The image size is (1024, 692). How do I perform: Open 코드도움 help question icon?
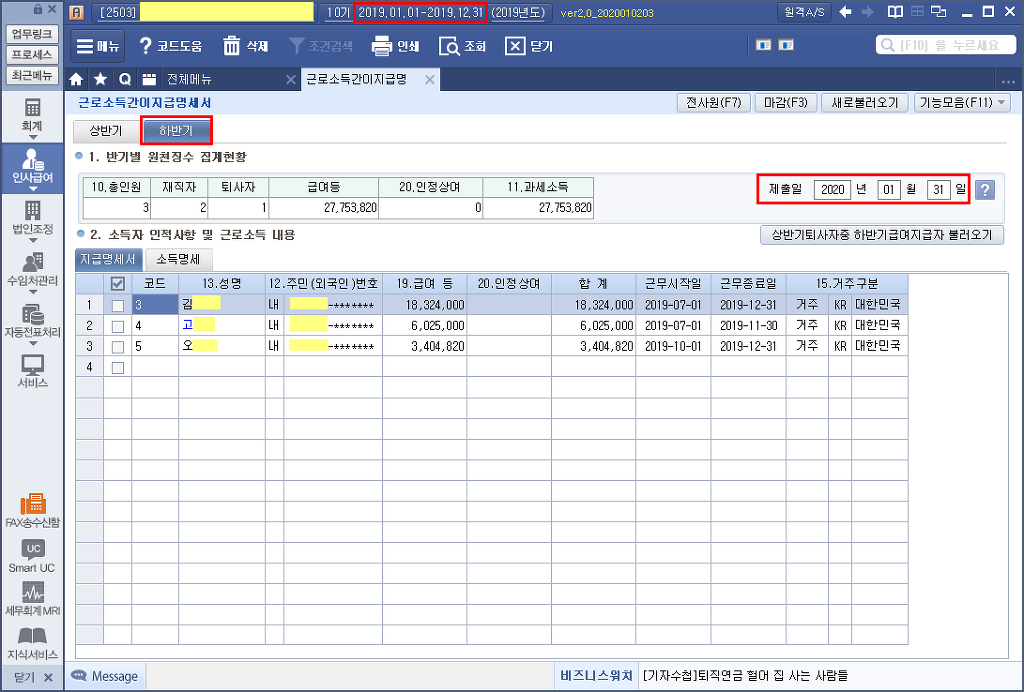pos(145,46)
